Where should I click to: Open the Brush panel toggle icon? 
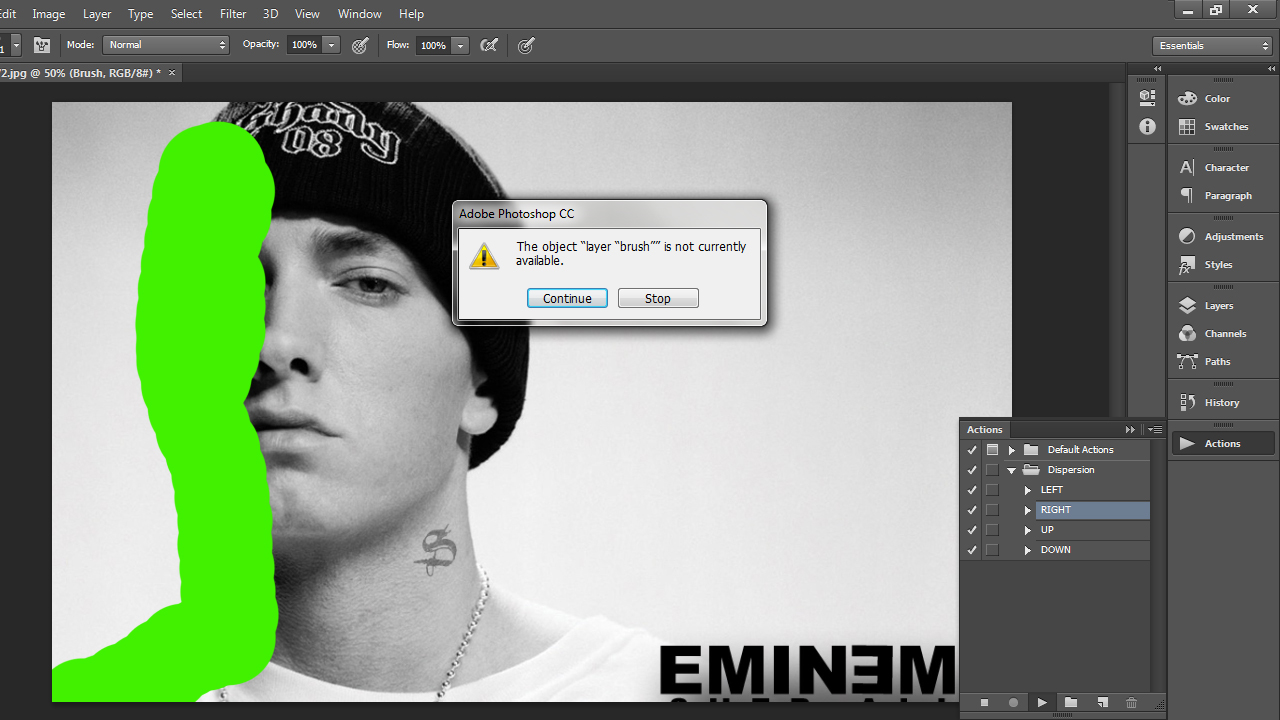[42, 45]
